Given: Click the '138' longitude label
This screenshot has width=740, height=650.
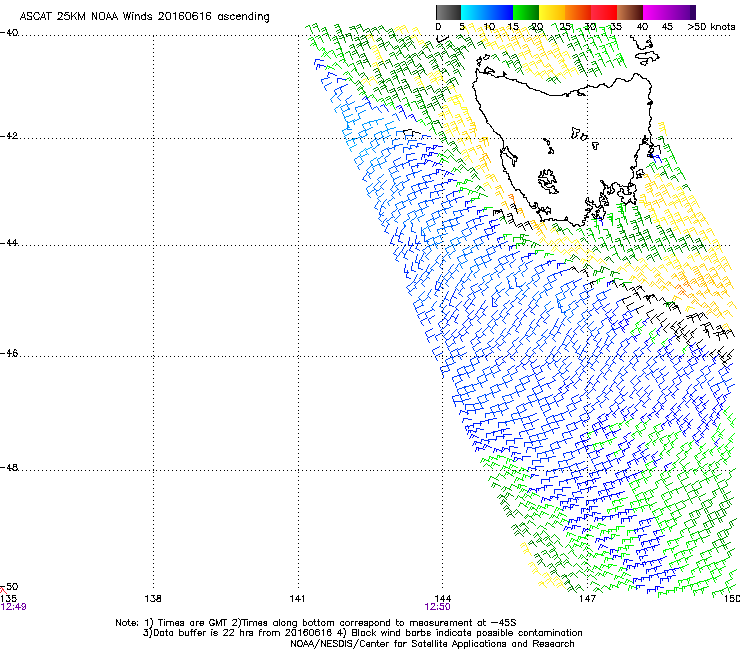Looking at the screenshot, I should (153, 599).
